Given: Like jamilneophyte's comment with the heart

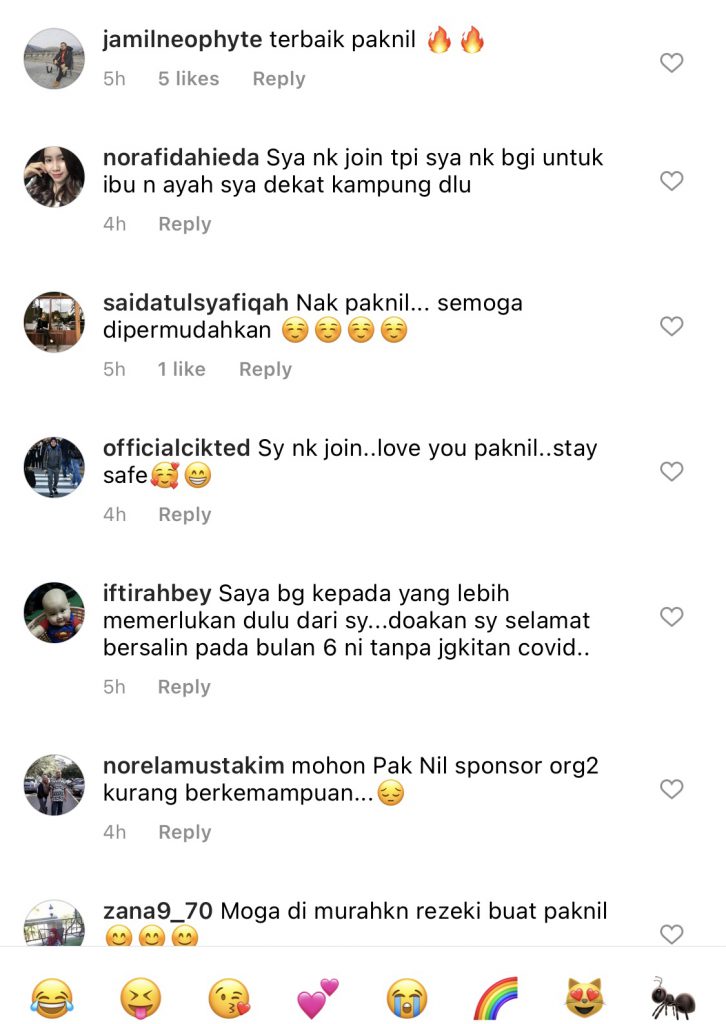Looking at the screenshot, I should tap(671, 63).
